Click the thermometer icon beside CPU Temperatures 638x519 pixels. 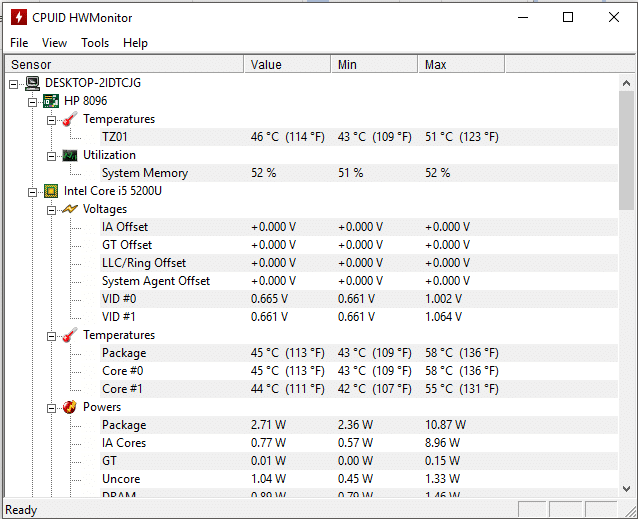(70, 335)
